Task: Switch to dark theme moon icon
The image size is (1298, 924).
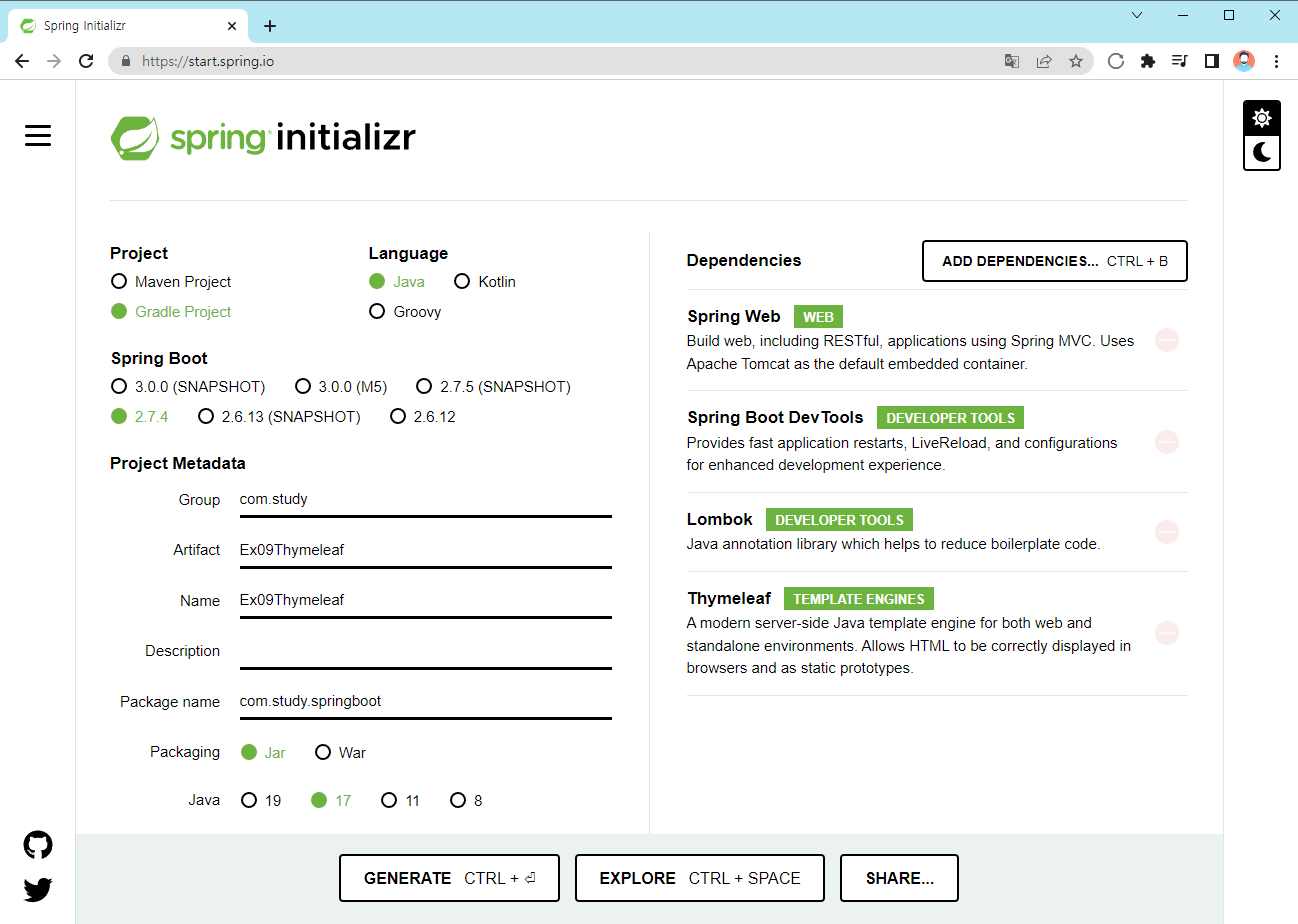Action: pyautogui.click(x=1262, y=152)
